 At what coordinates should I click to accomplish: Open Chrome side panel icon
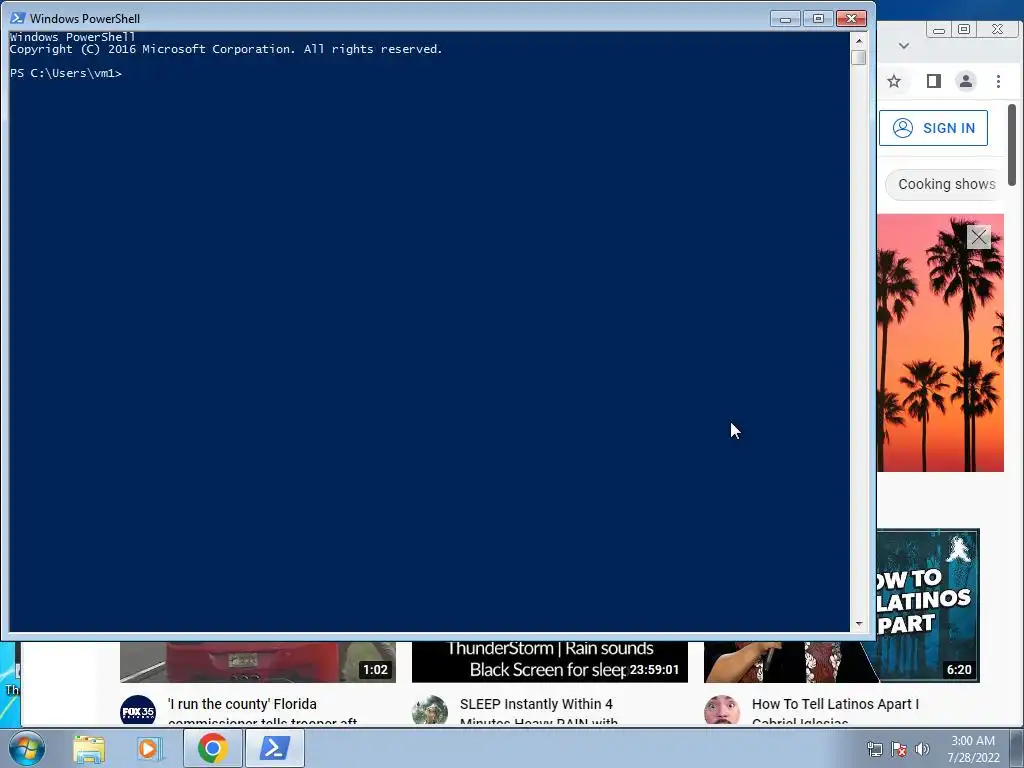934,81
